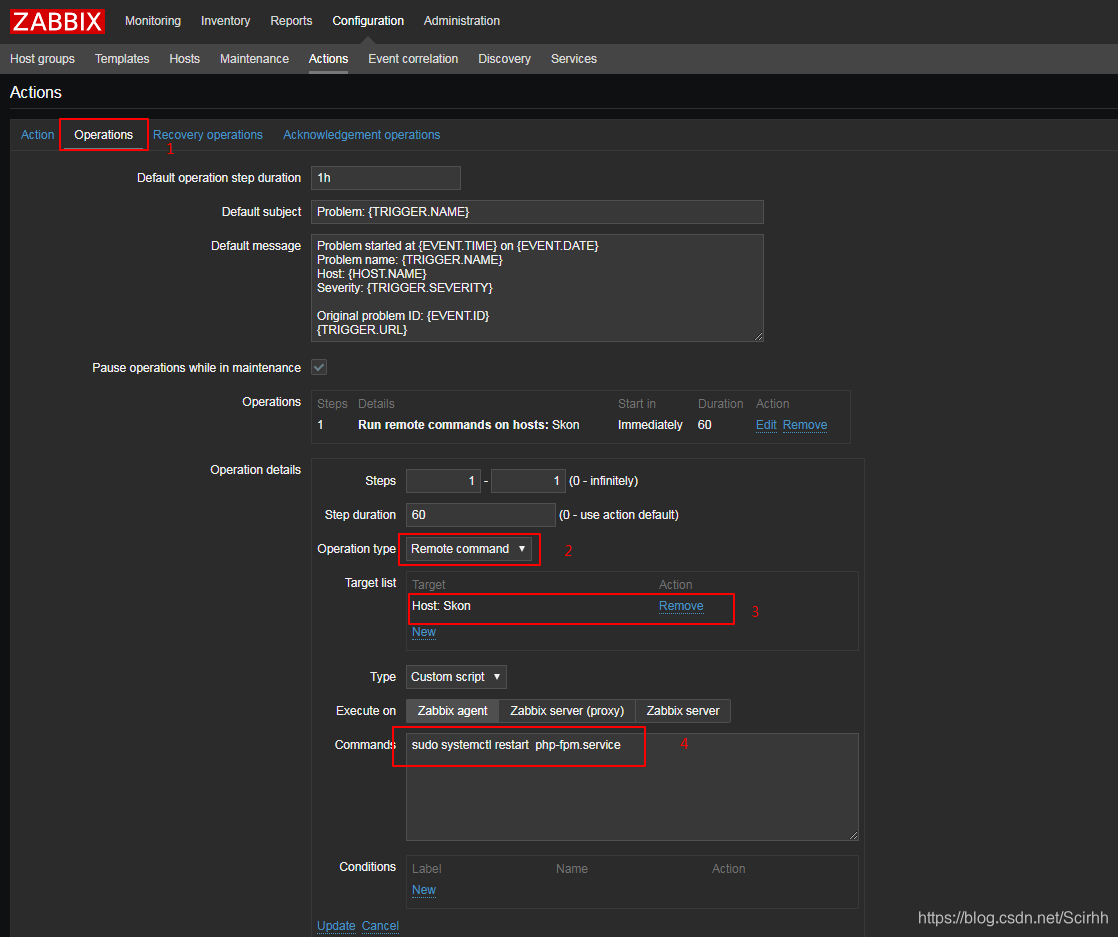Switch to Acknowledgement operations tab
1118x937 pixels.
pos(361,135)
